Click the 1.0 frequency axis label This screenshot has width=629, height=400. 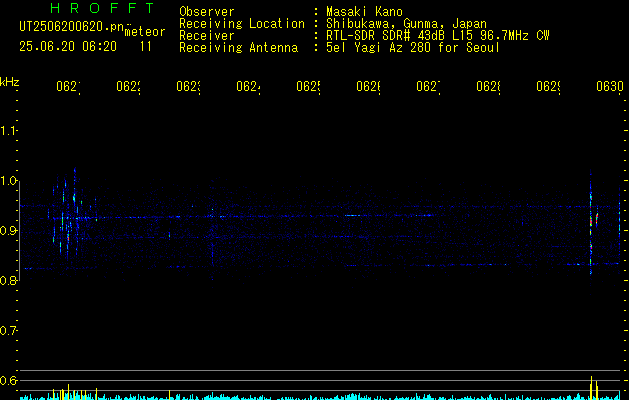click(x=8, y=181)
